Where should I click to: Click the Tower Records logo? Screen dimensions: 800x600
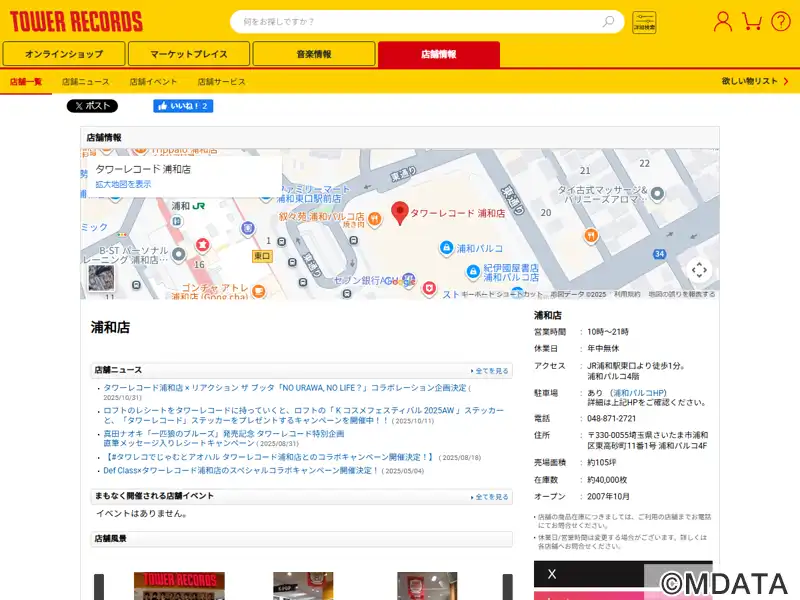76,22
